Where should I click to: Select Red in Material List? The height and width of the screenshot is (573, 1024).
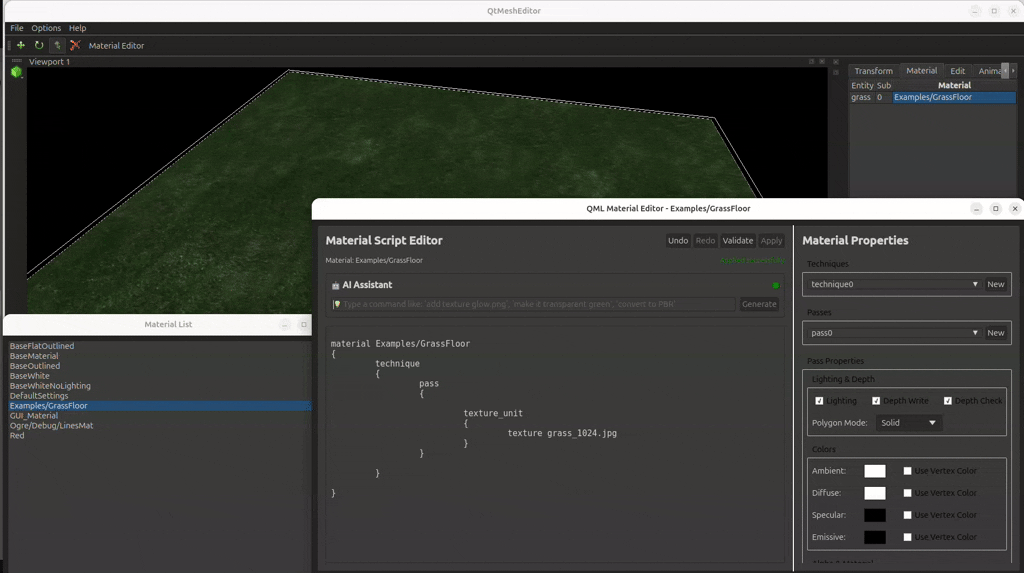pyautogui.click(x=17, y=436)
